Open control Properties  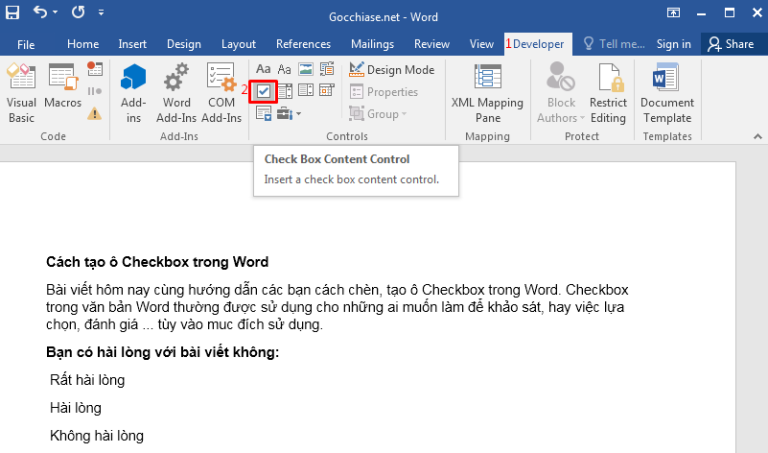pyautogui.click(x=384, y=92)
